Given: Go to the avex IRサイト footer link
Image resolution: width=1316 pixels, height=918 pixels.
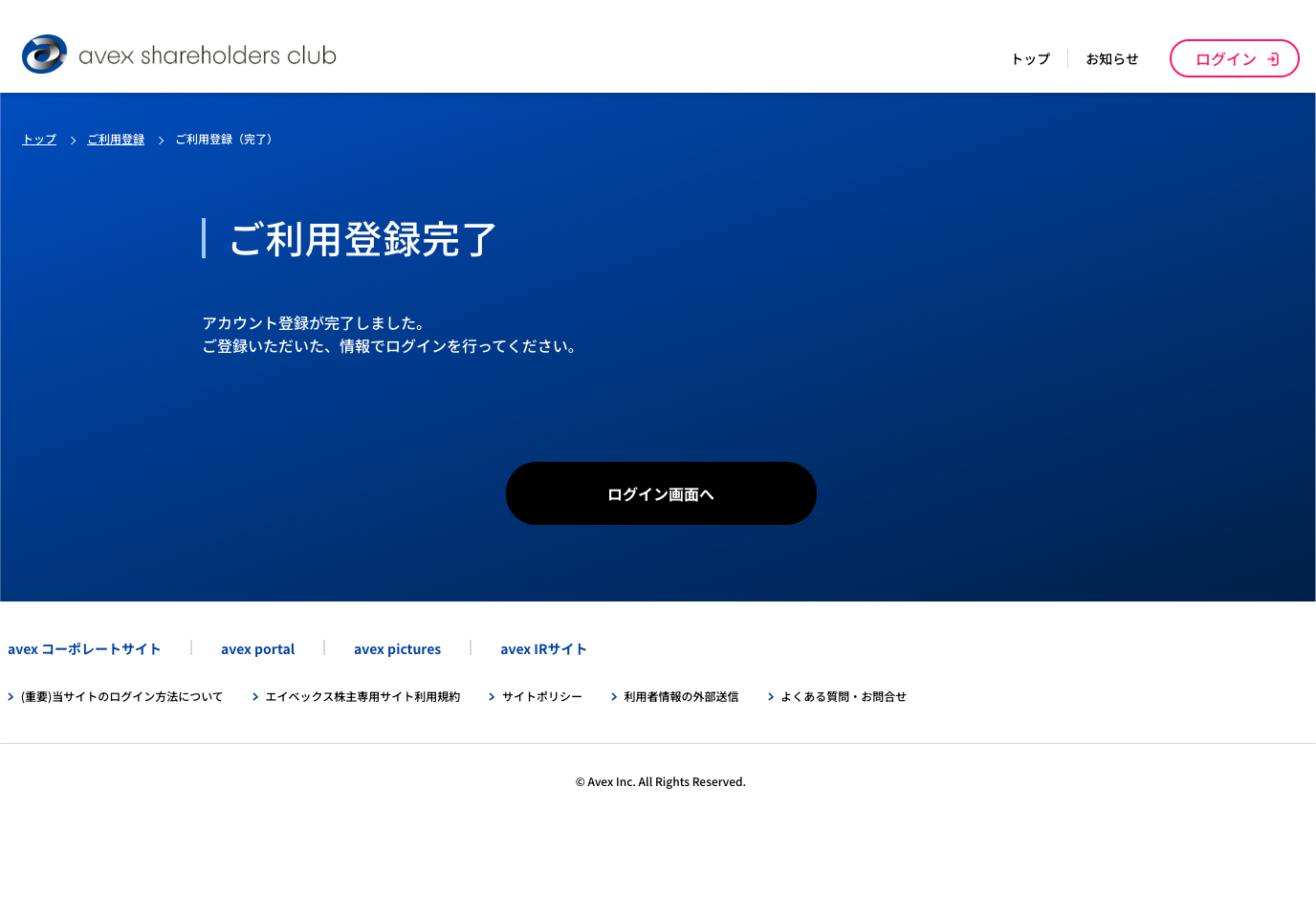Looking at the screenshot, I should click(543, 649).
